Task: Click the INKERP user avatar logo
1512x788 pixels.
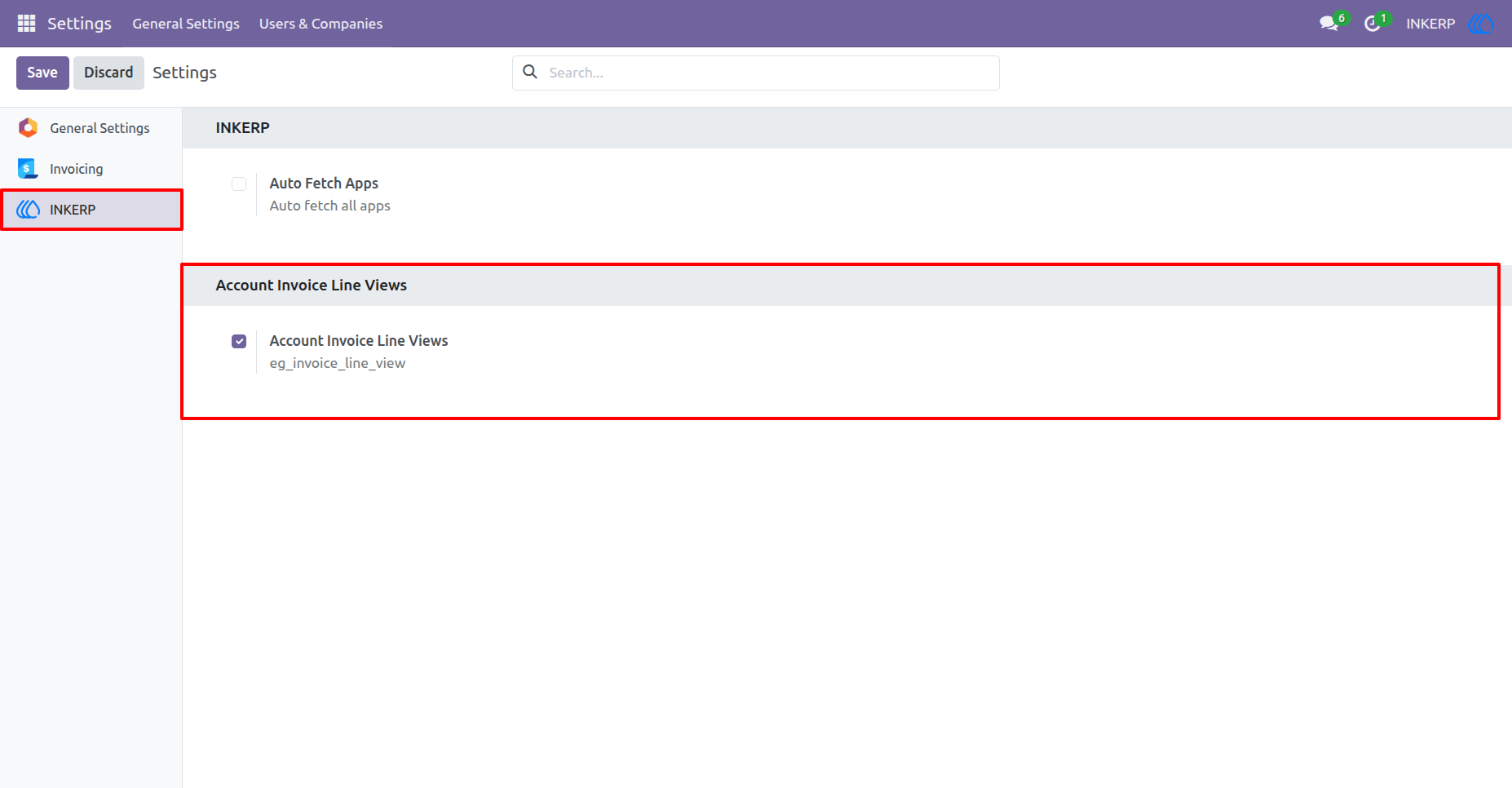Action: click(1481, 24)
